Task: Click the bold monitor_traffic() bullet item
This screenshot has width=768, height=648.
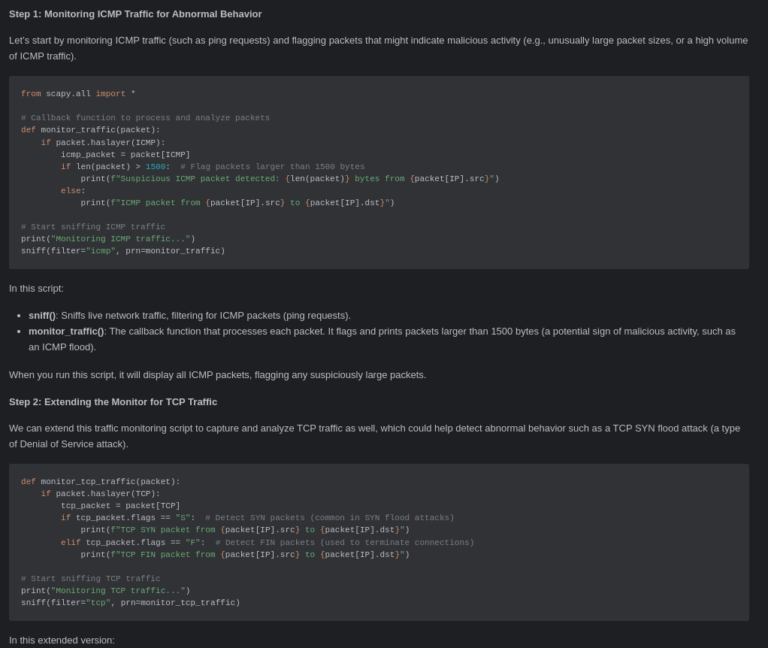Action: [66, 331]
